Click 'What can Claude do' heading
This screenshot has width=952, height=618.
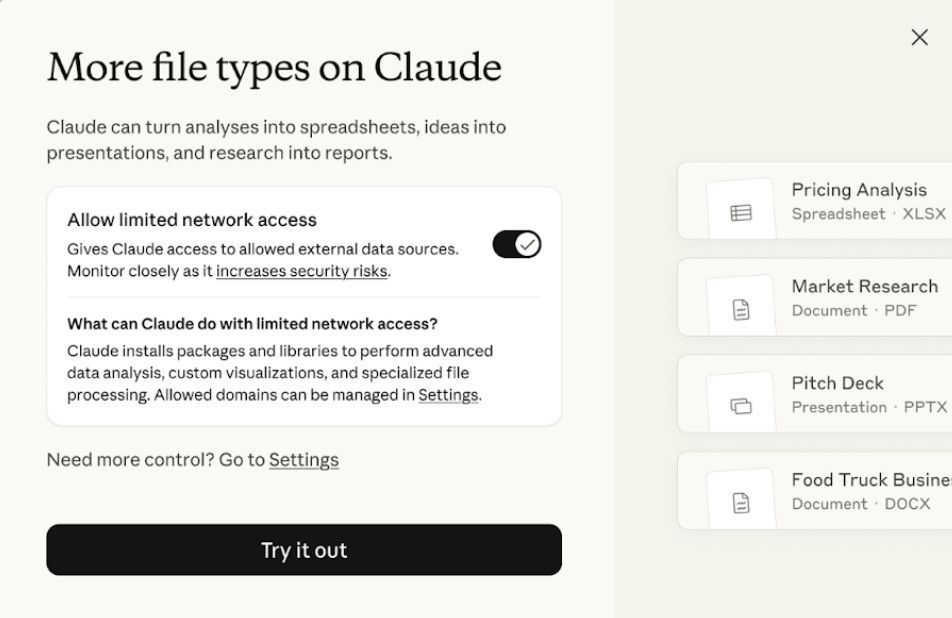252,324
